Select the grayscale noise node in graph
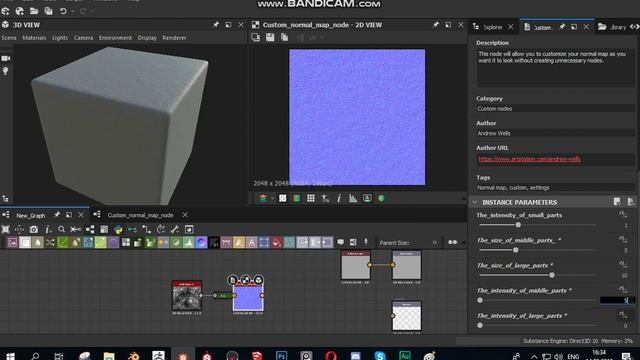 (187, 295)
